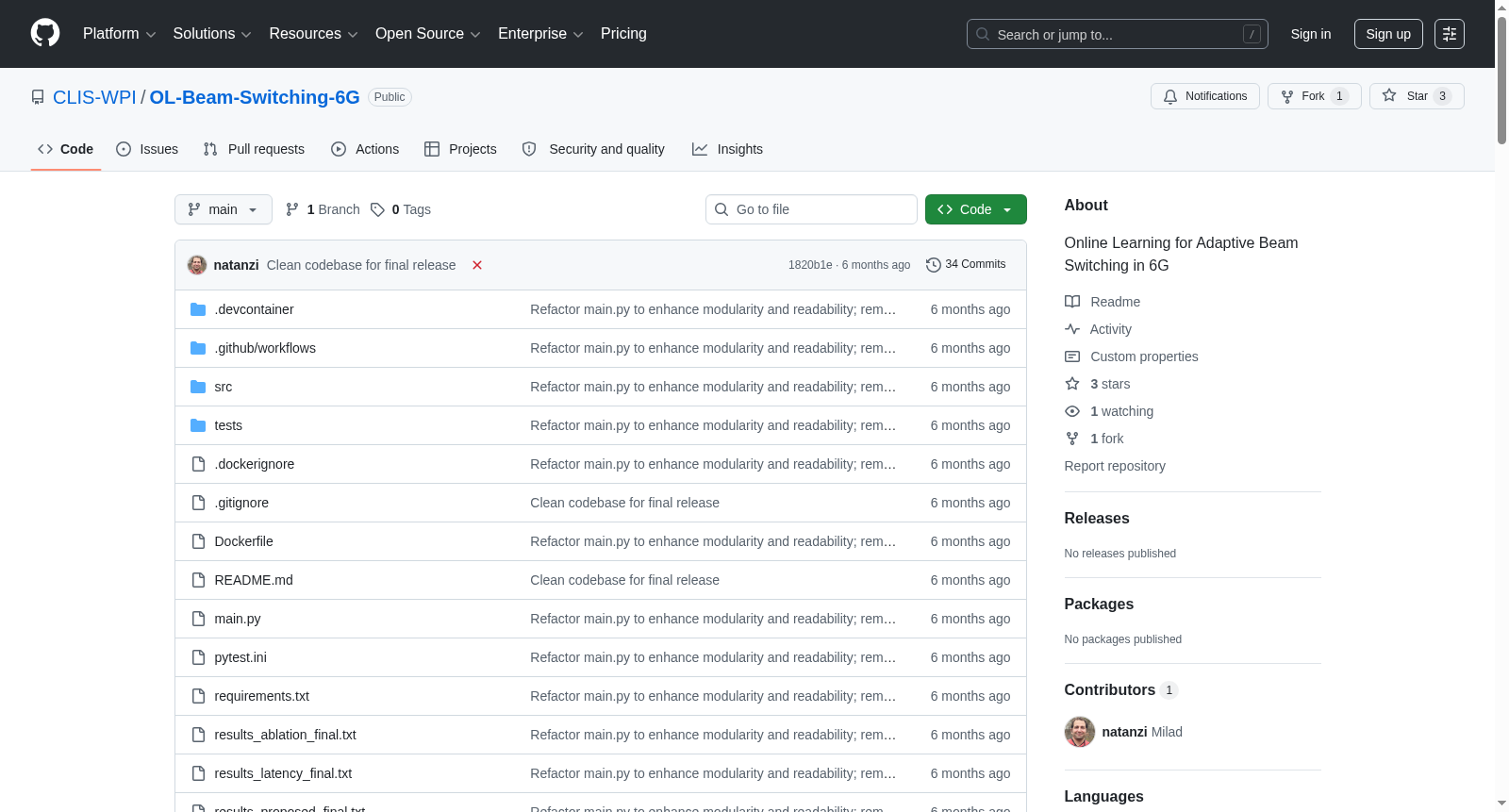Click the eye icon beside 1 watching
1509x812 pixels.
coord(1072,411)
